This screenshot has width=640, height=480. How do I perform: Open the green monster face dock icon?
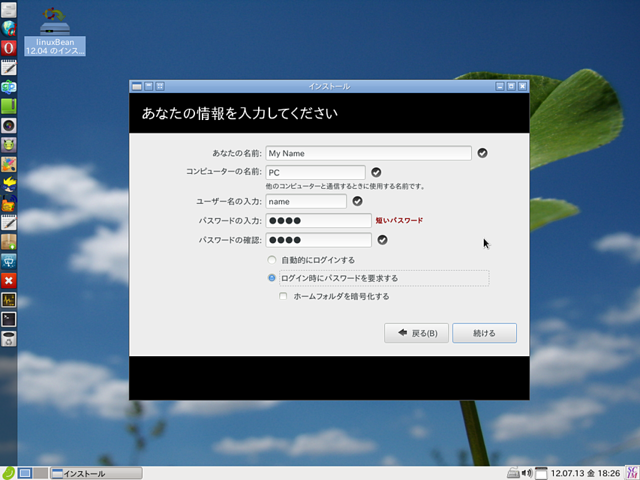pos(9,145)
